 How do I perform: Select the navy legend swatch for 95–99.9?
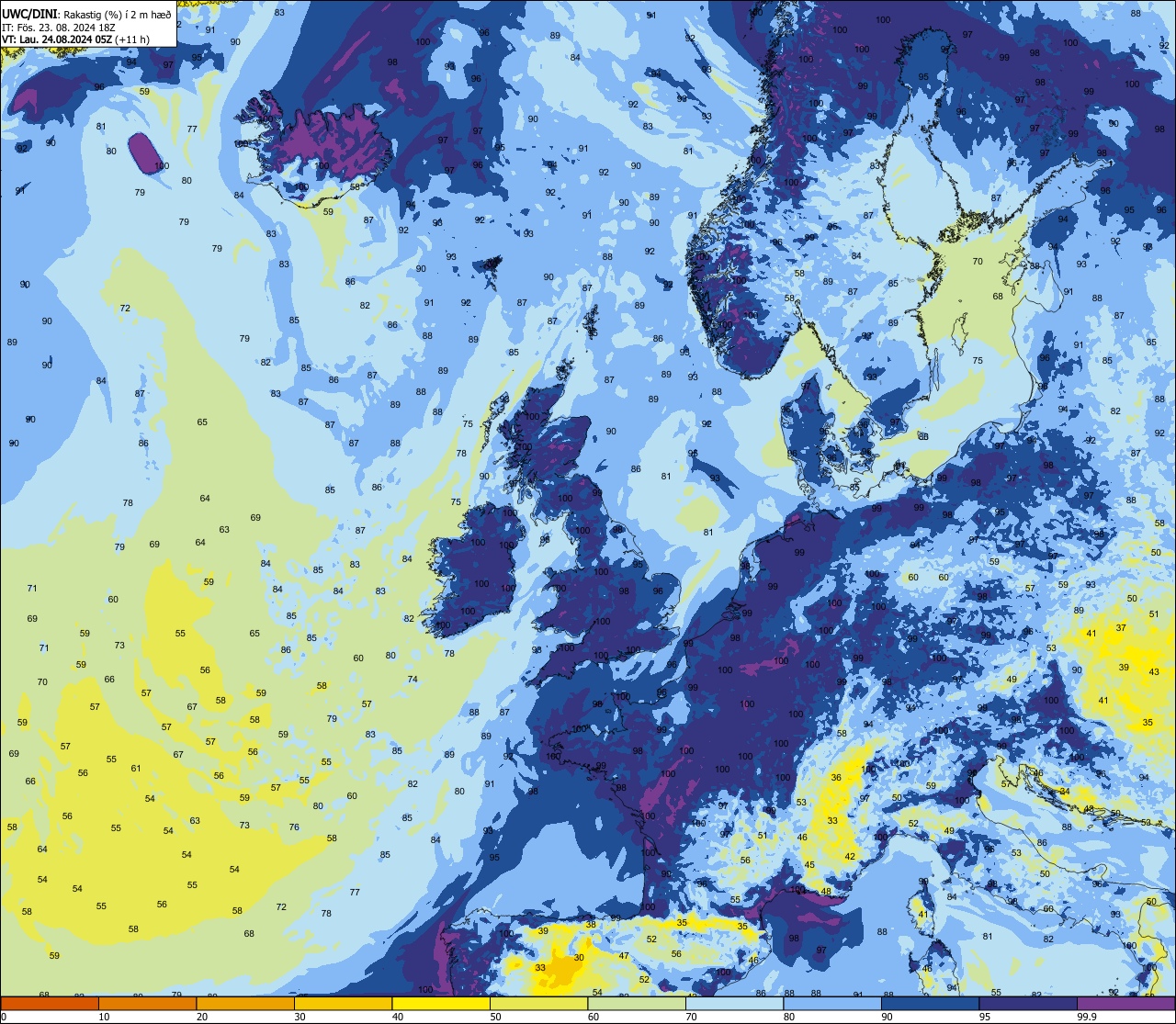1028,1003
